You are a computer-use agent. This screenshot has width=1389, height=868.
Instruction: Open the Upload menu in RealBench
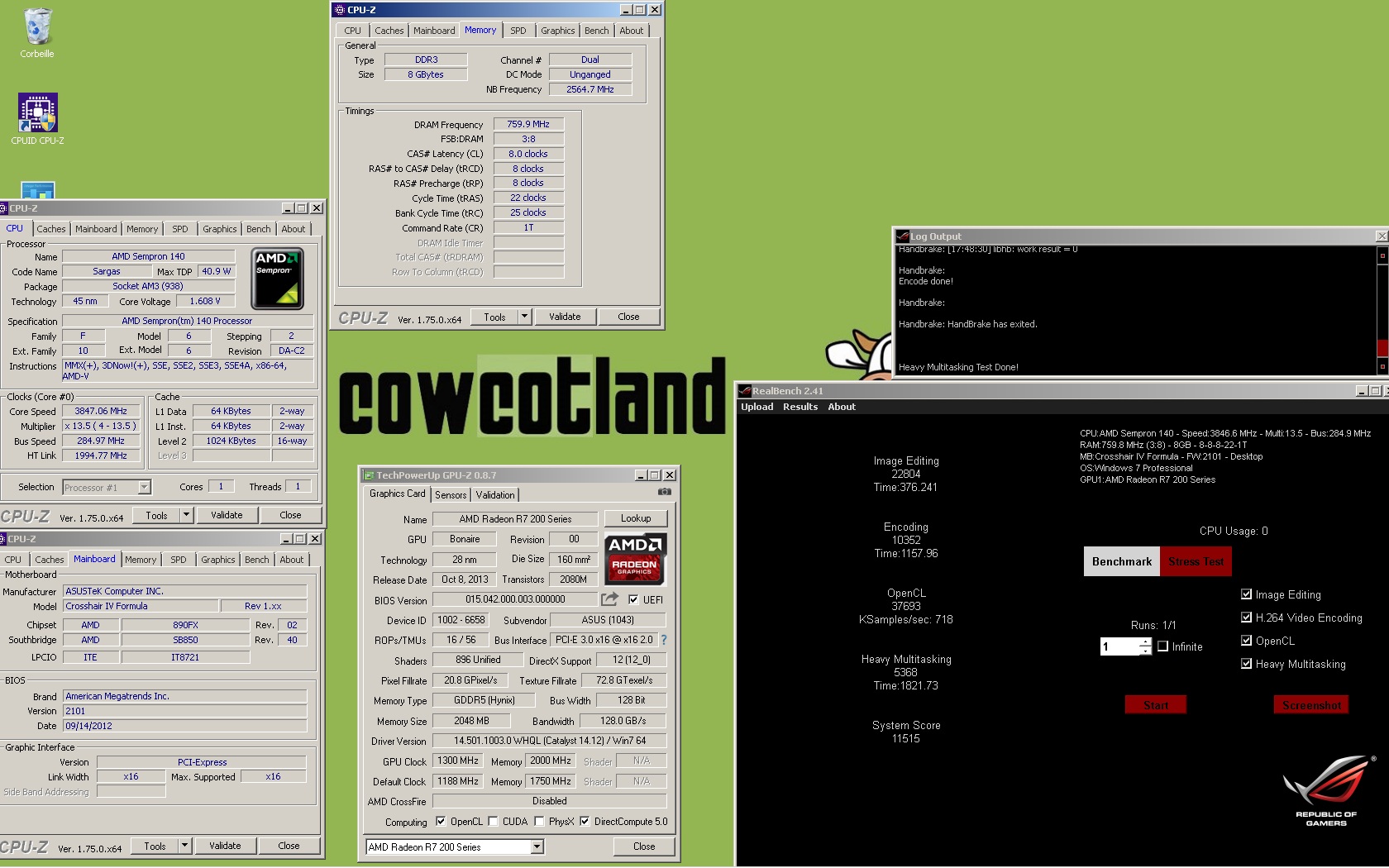click(x=757, y=407)
